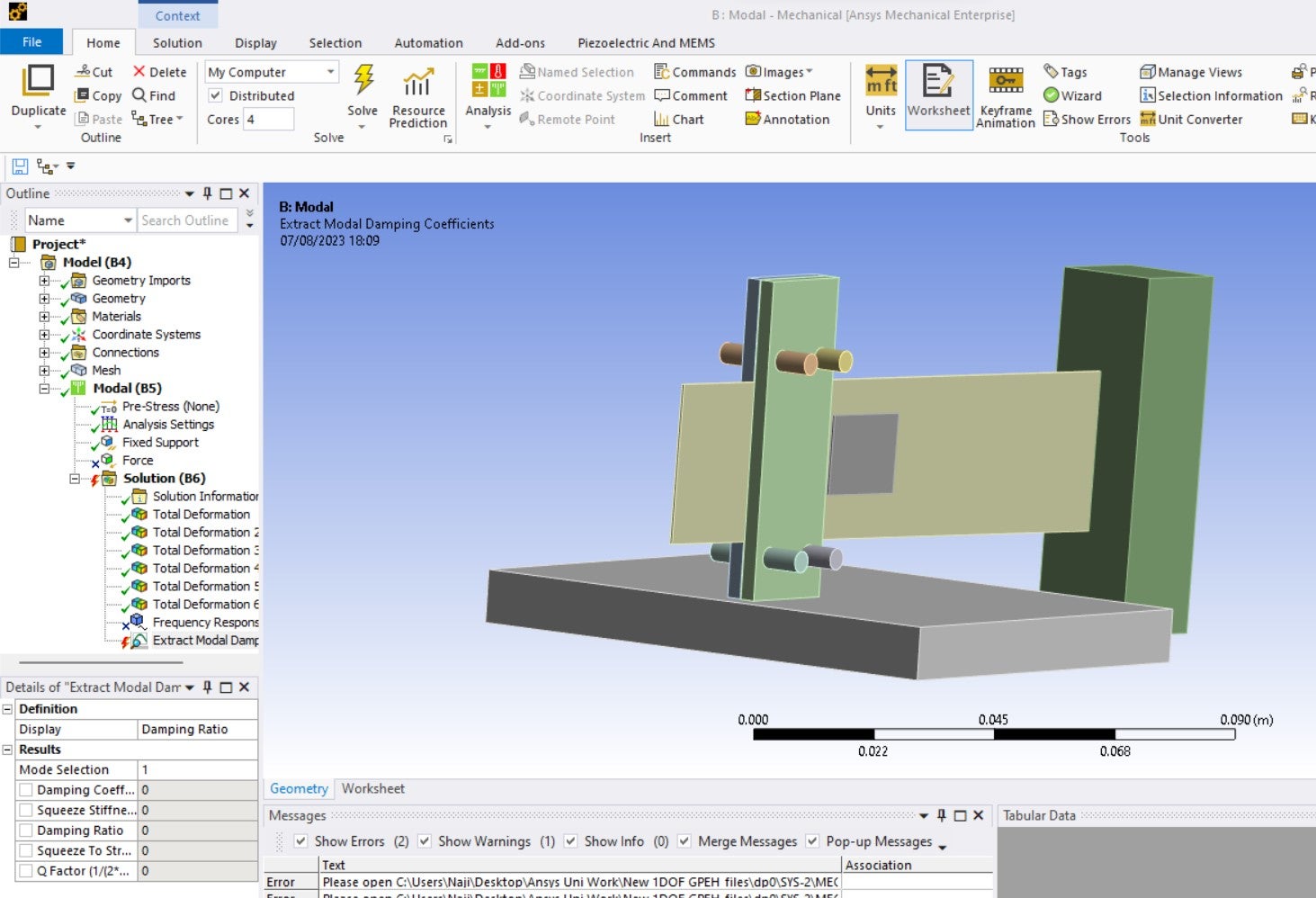Open the Automation ribbon tab
Viewport: 1316px width, 898px height.
pyautogui.click(x=428, y=42)
